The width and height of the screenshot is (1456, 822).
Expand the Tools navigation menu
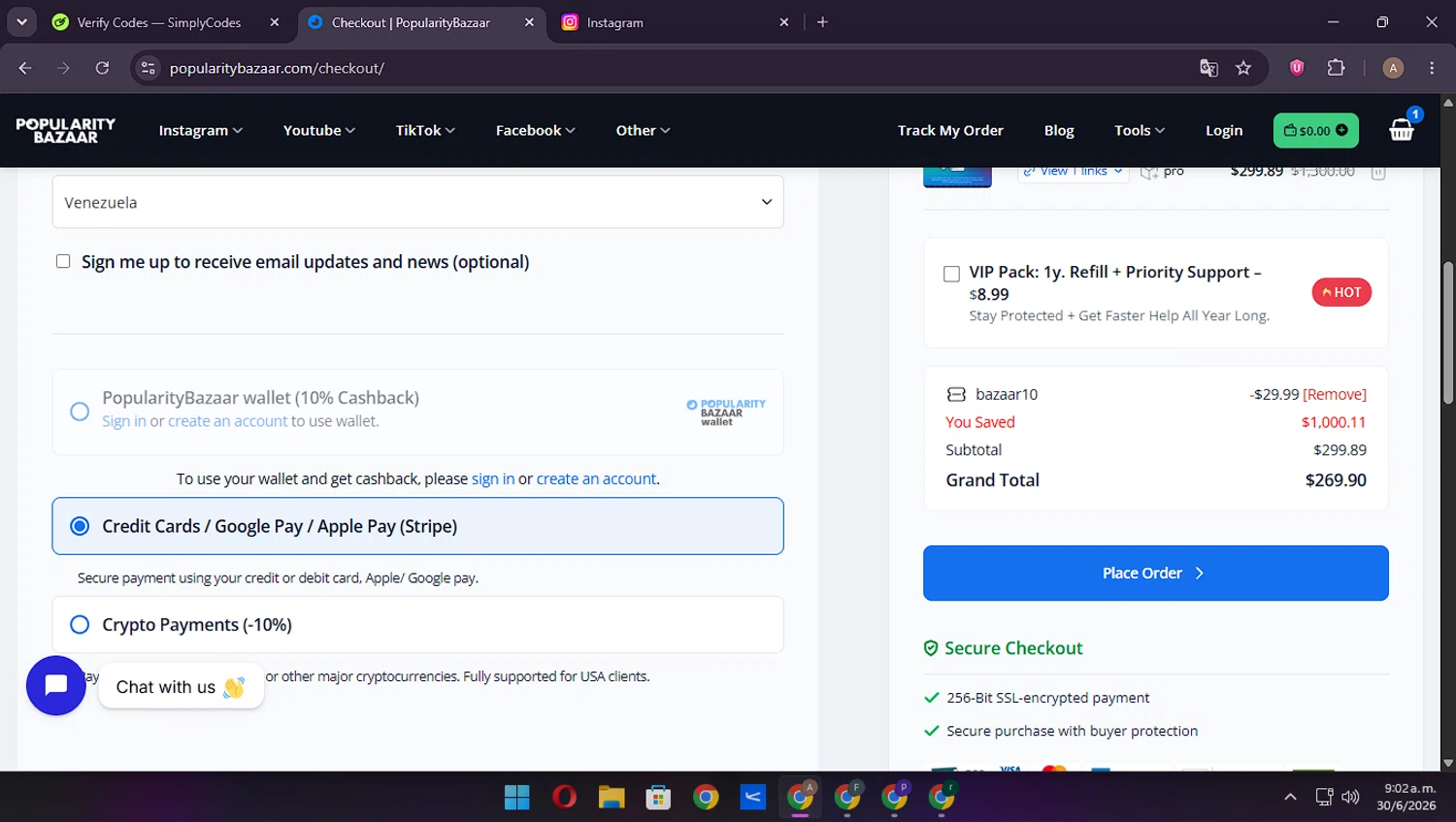1139,130
